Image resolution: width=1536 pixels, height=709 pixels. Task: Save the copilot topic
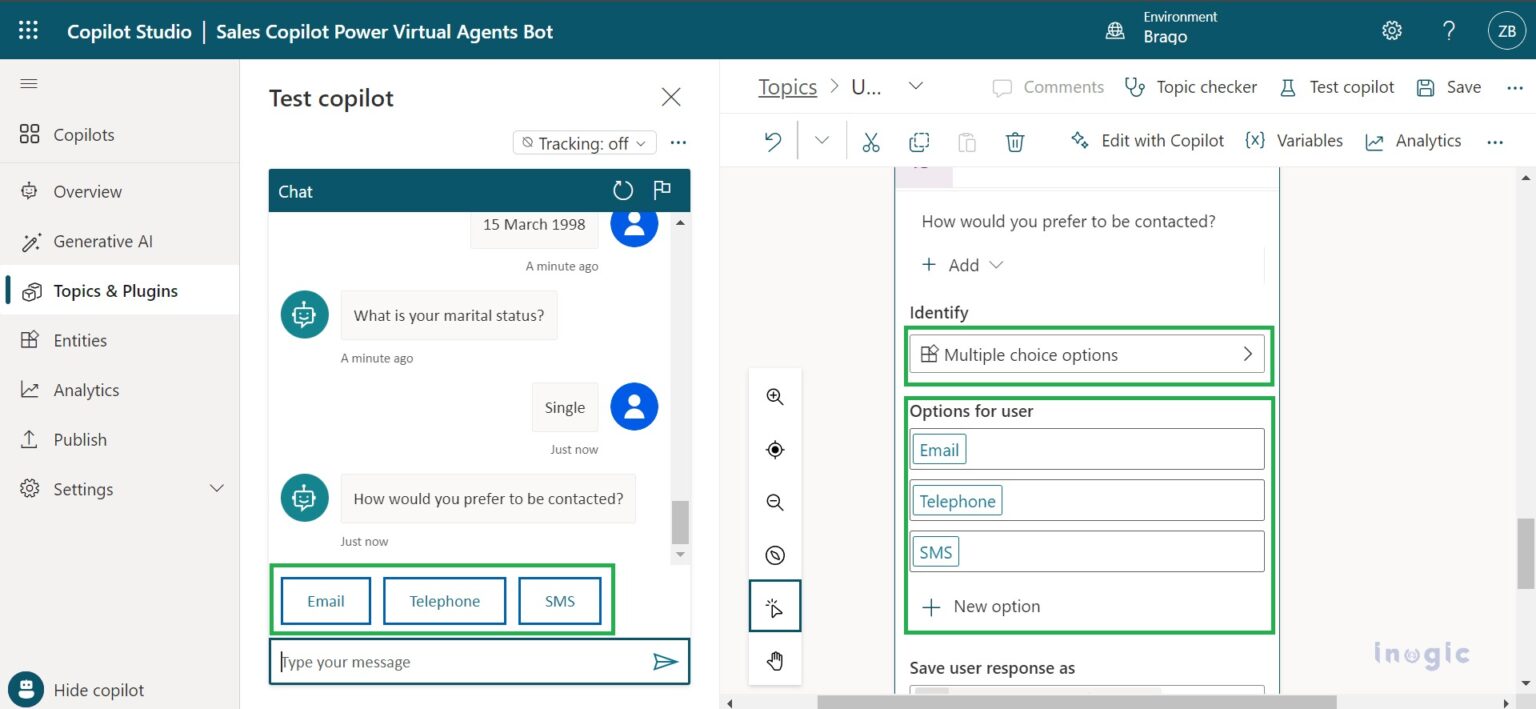pos(1448,87)
